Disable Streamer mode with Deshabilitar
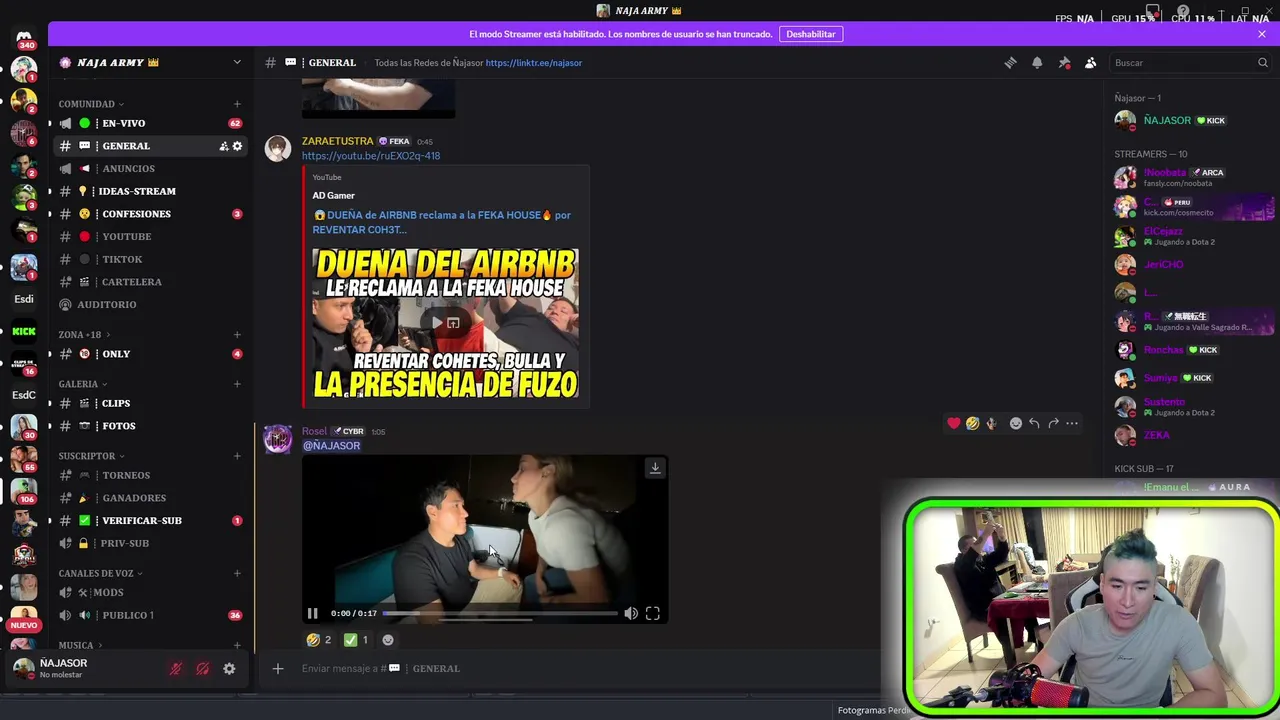 click(811, 34)
